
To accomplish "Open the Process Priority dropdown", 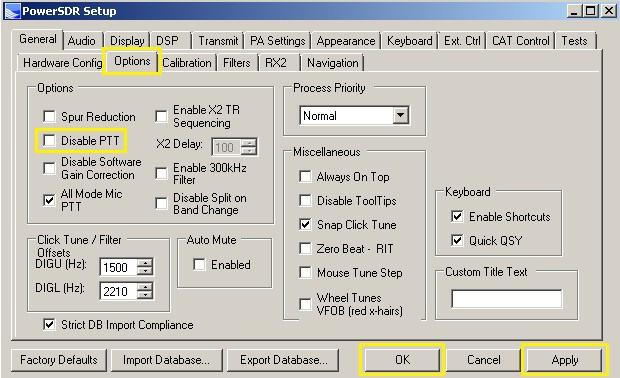I will (401, 115).
